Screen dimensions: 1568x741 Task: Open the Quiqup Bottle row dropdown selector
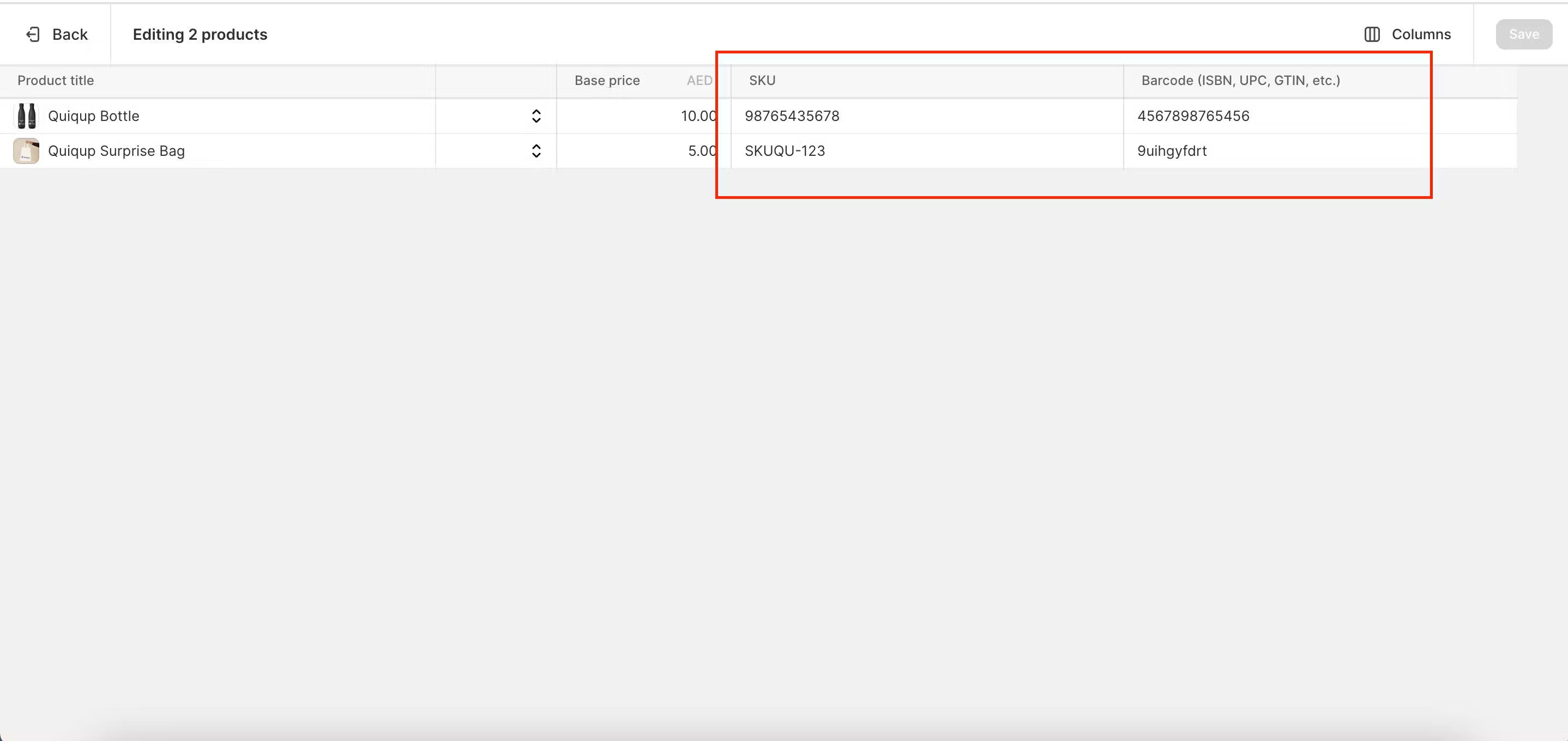(535, 116)
